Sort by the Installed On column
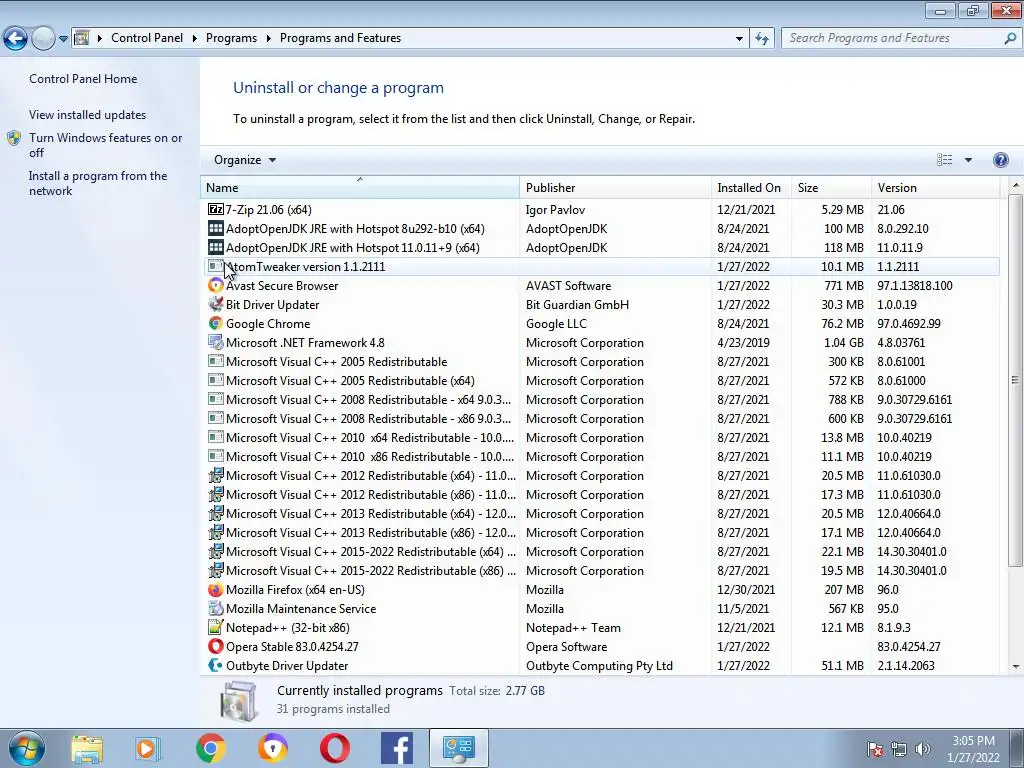The image size is (1024, 768). [x=751, y=187]
